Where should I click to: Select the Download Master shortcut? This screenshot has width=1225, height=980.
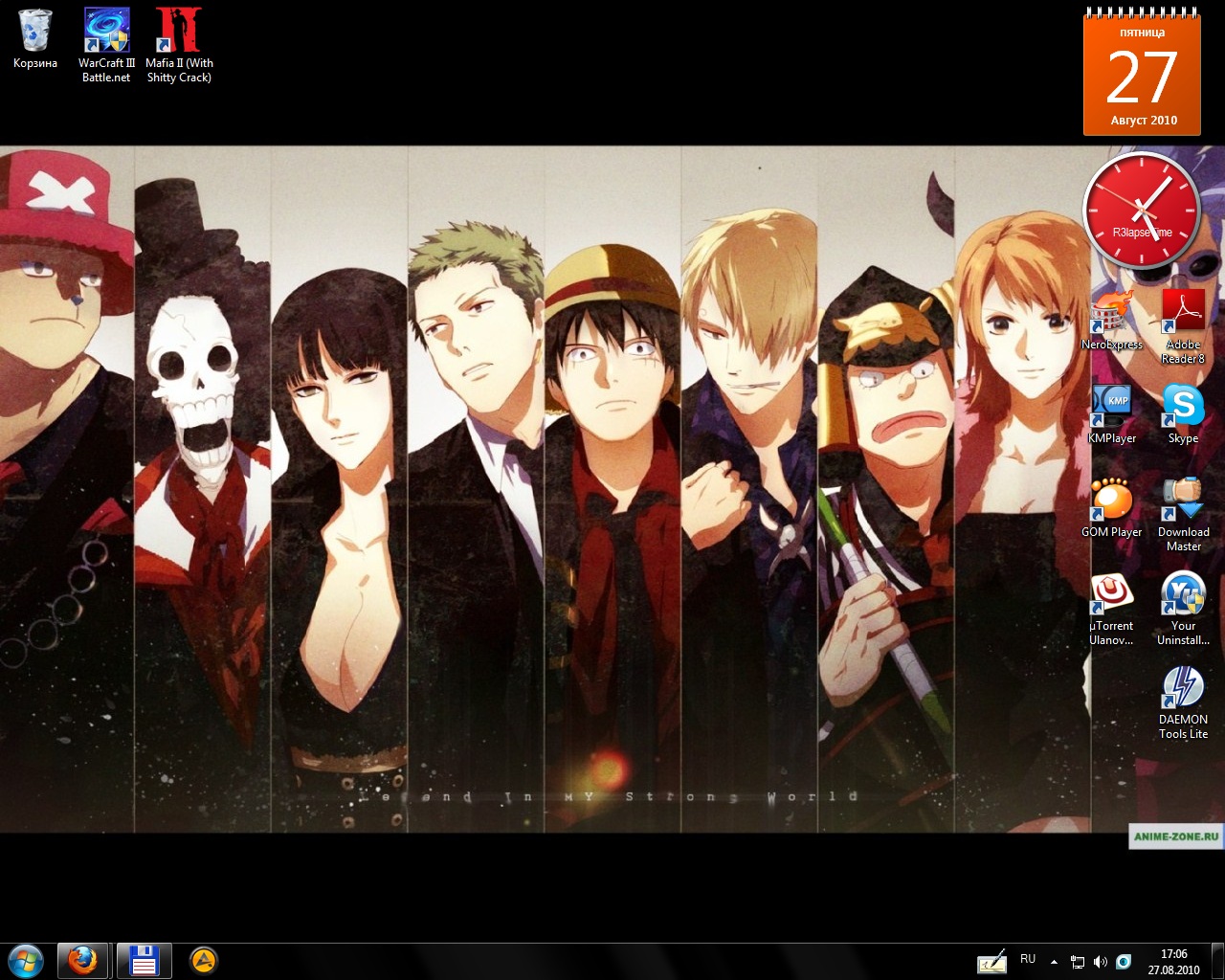[1183, 515]
